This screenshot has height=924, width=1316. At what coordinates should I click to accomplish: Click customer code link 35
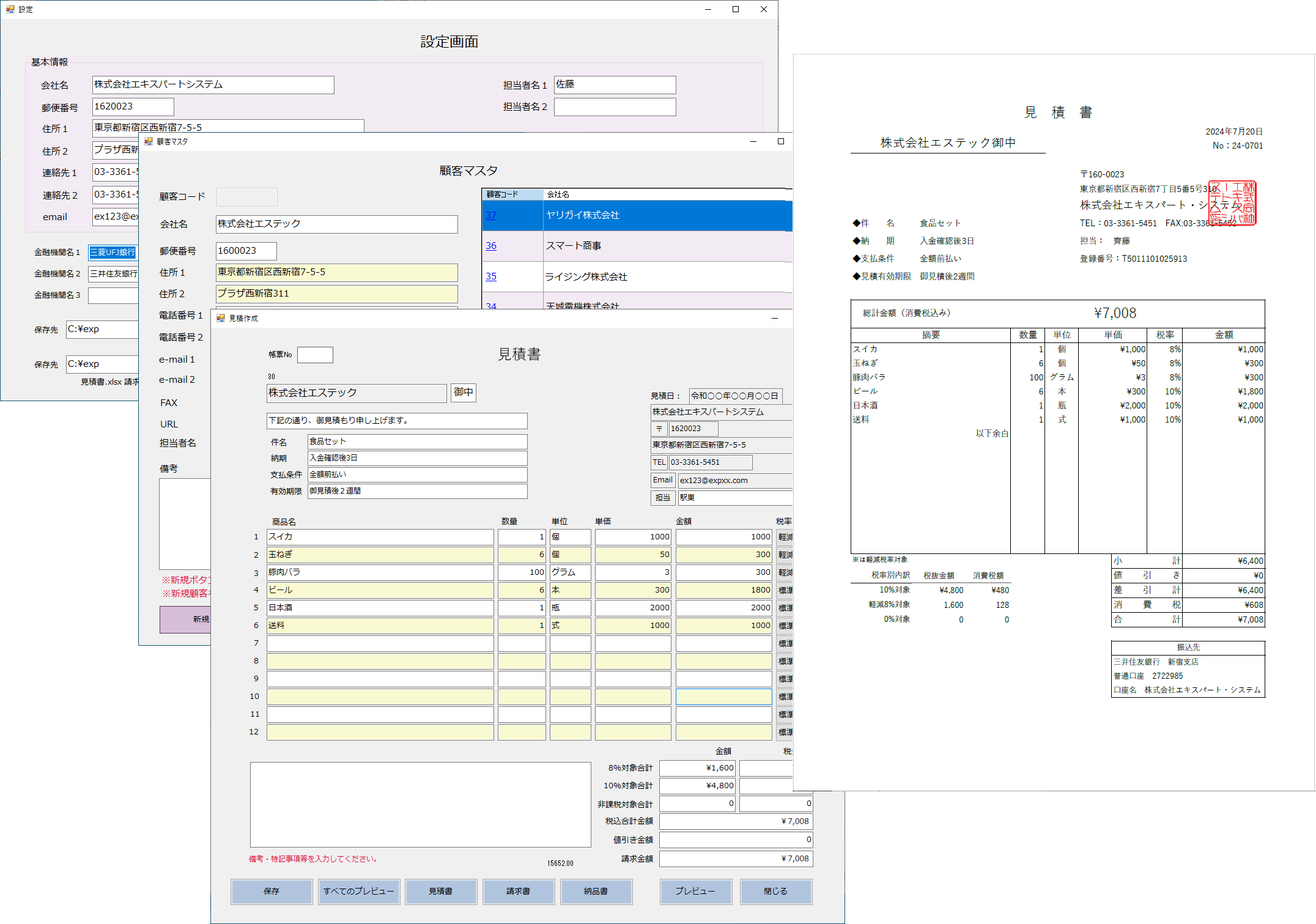pos(491,276)
